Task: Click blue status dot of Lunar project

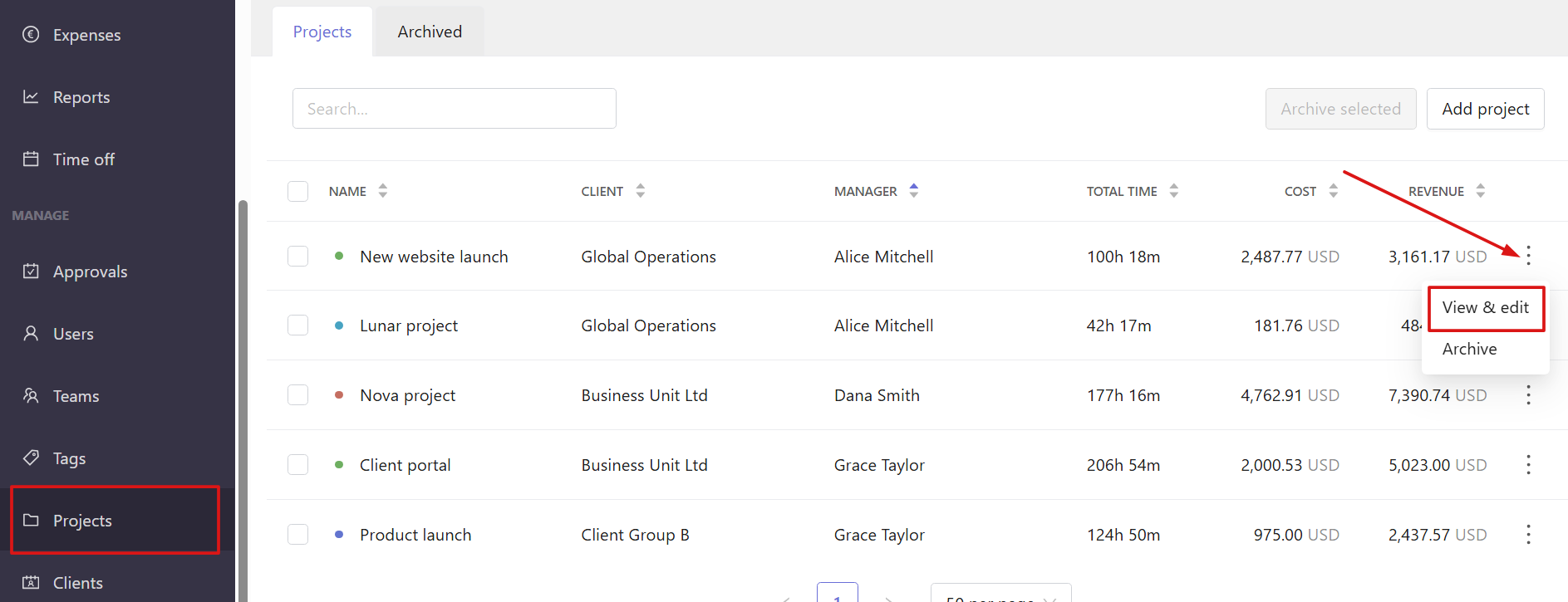Action: click(x=339, y=325)
